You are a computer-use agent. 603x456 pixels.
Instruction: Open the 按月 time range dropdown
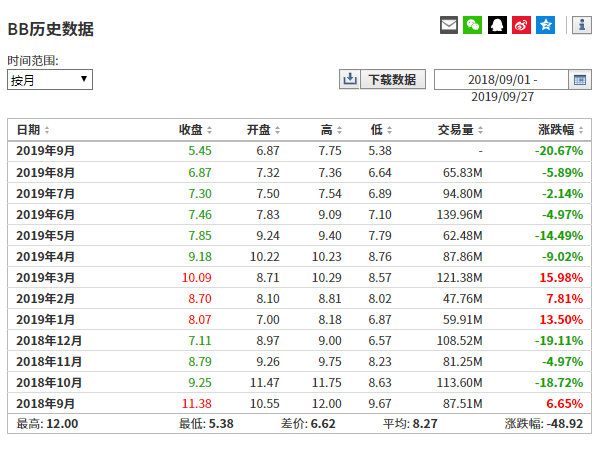[x=50, y=80]
